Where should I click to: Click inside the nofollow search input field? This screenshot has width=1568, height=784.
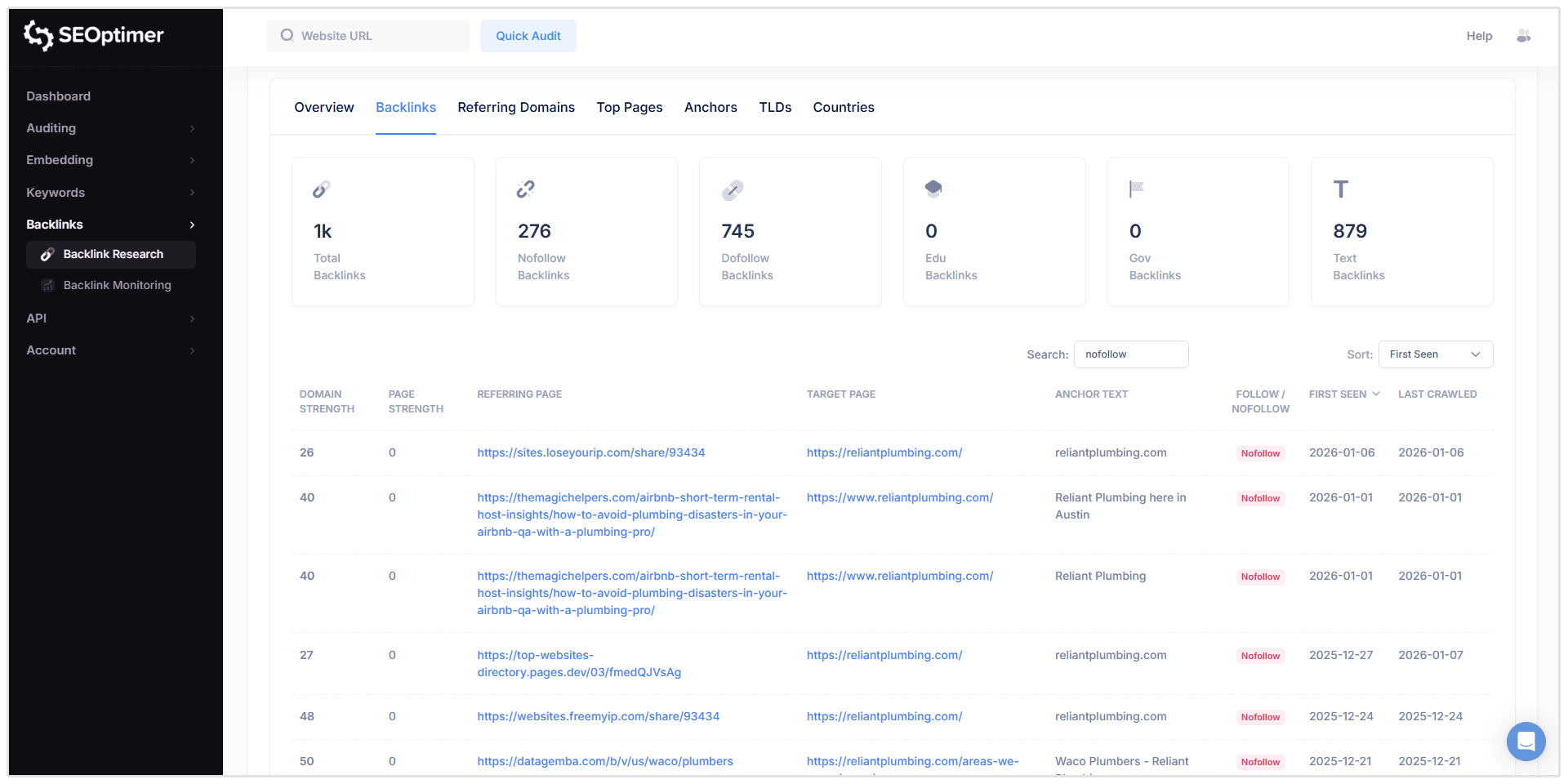1131,354
